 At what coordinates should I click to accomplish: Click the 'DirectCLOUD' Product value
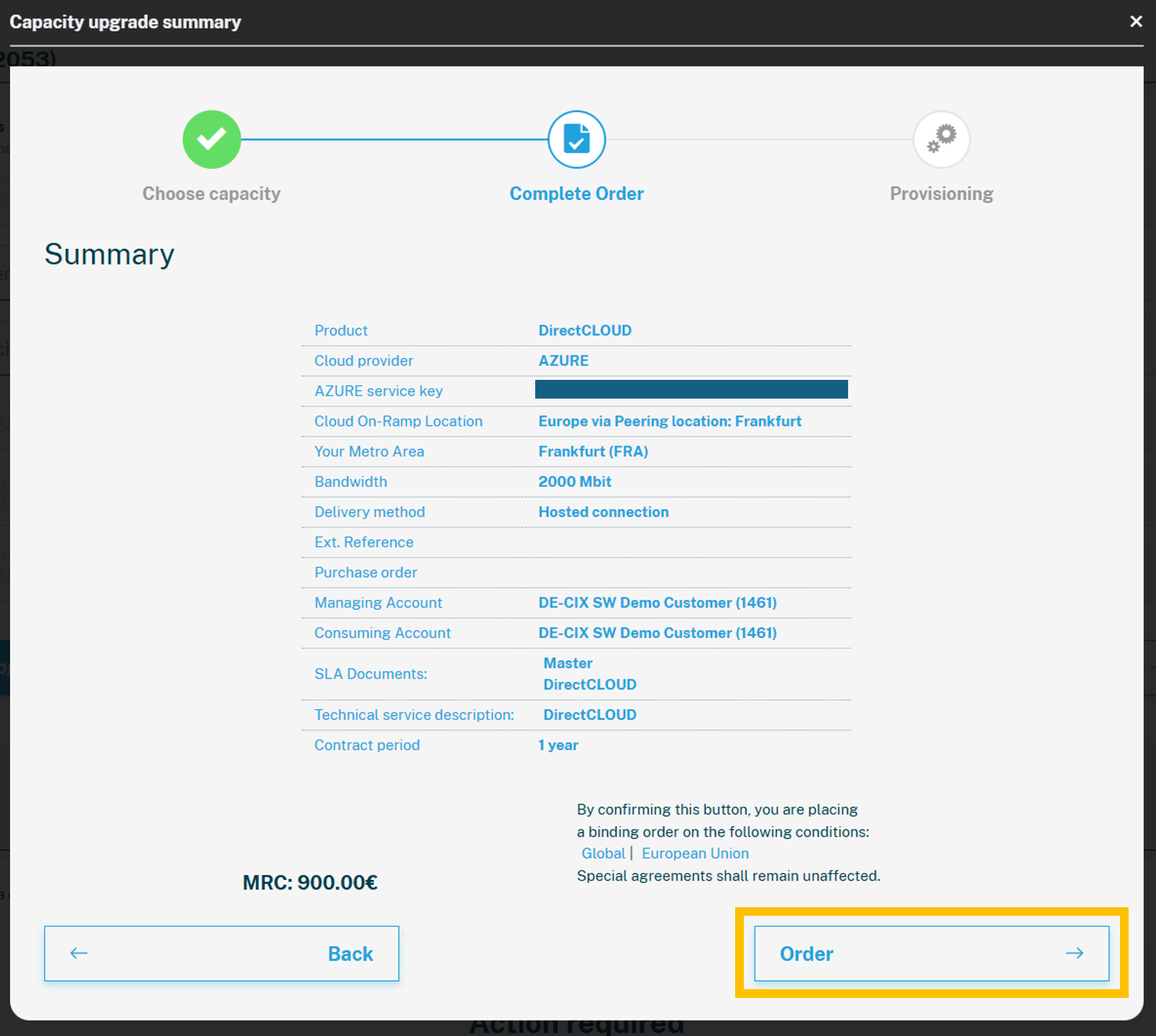pyautogui.click(x=585, y=331)
